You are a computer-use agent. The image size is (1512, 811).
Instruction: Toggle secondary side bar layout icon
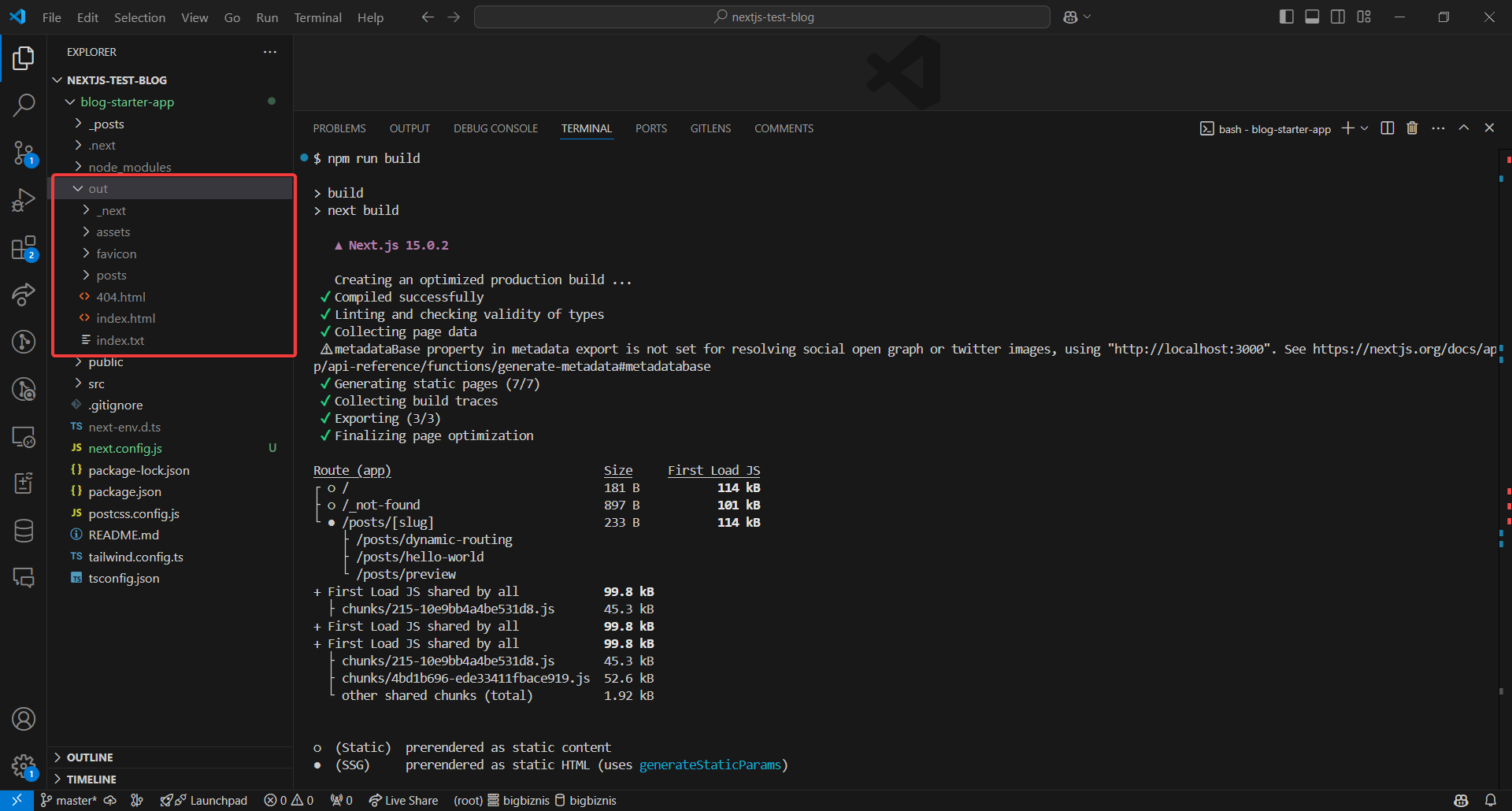click(x=1338, y=17)
